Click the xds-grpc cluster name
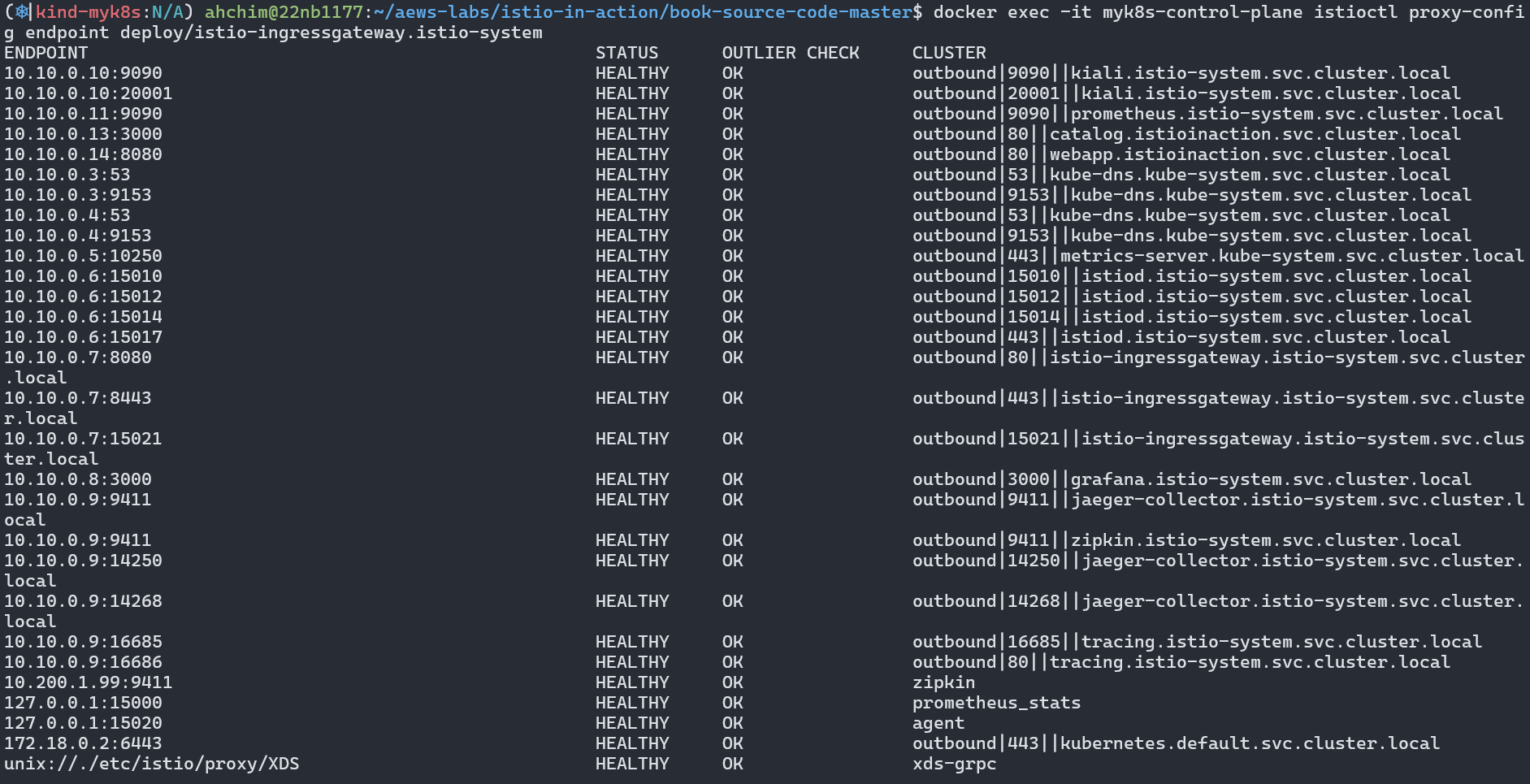The height and width of the screenshot is (784, 1530). (x=954, y=764)
